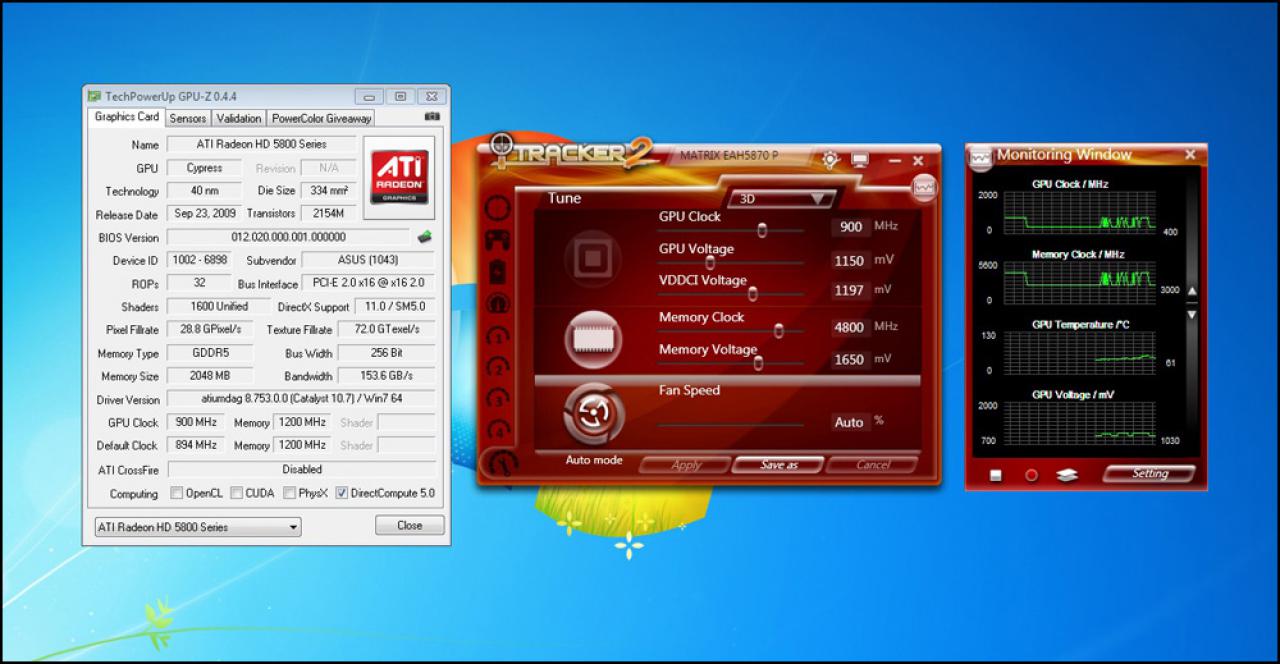Select the gamepad gaming profile in iTracker sidebar
Image resolution: width=1280 pixels, height=664 pixels.
pos(497,240)
